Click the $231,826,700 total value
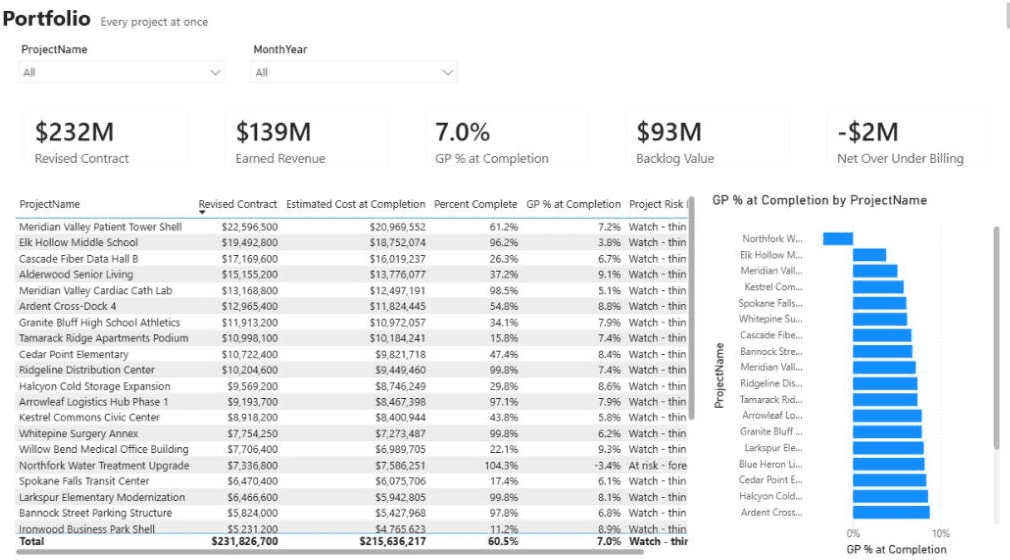Screen dimensions: 1010x560 245,541
